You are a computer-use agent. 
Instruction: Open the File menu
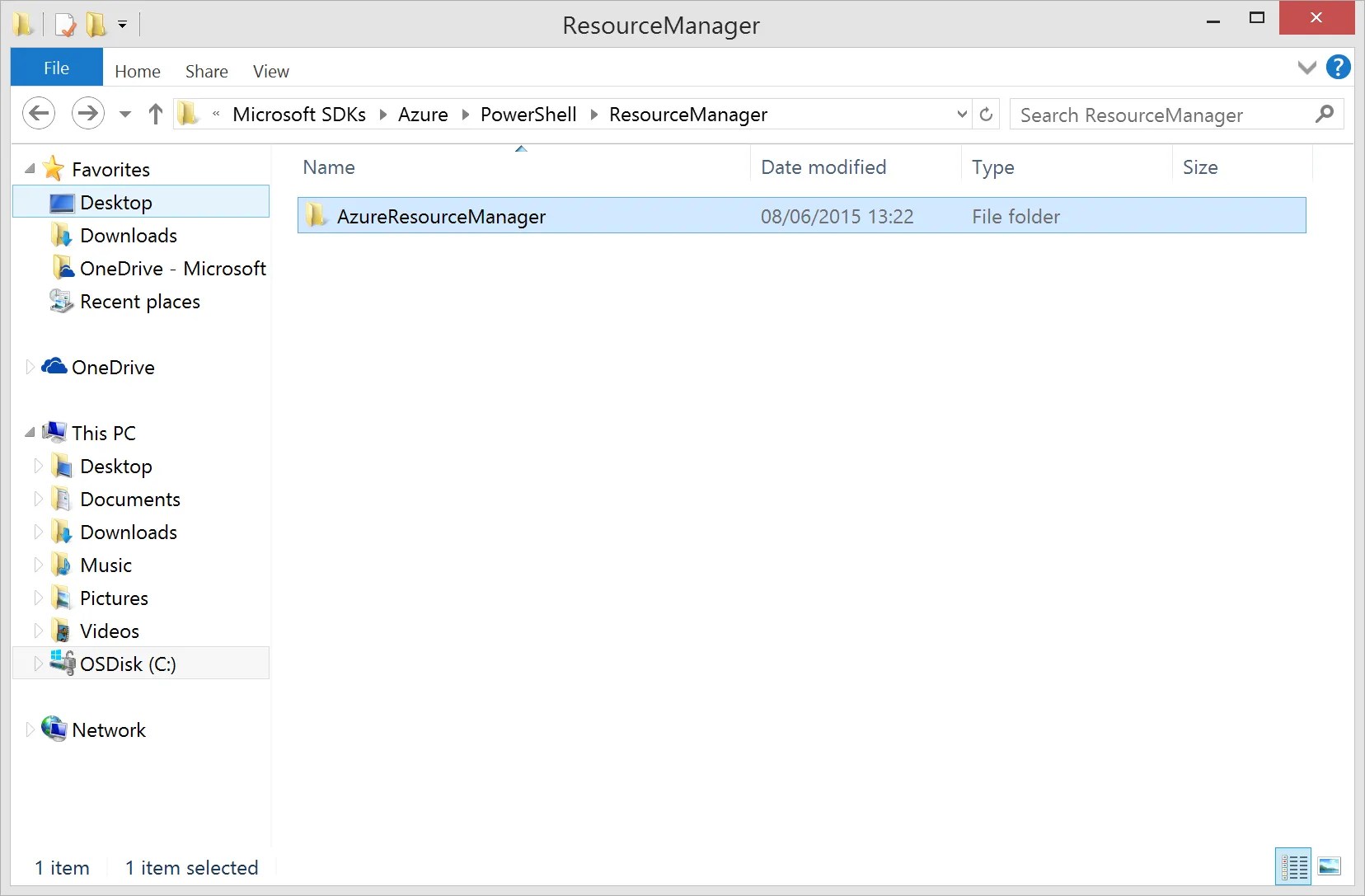pos(56,68)
